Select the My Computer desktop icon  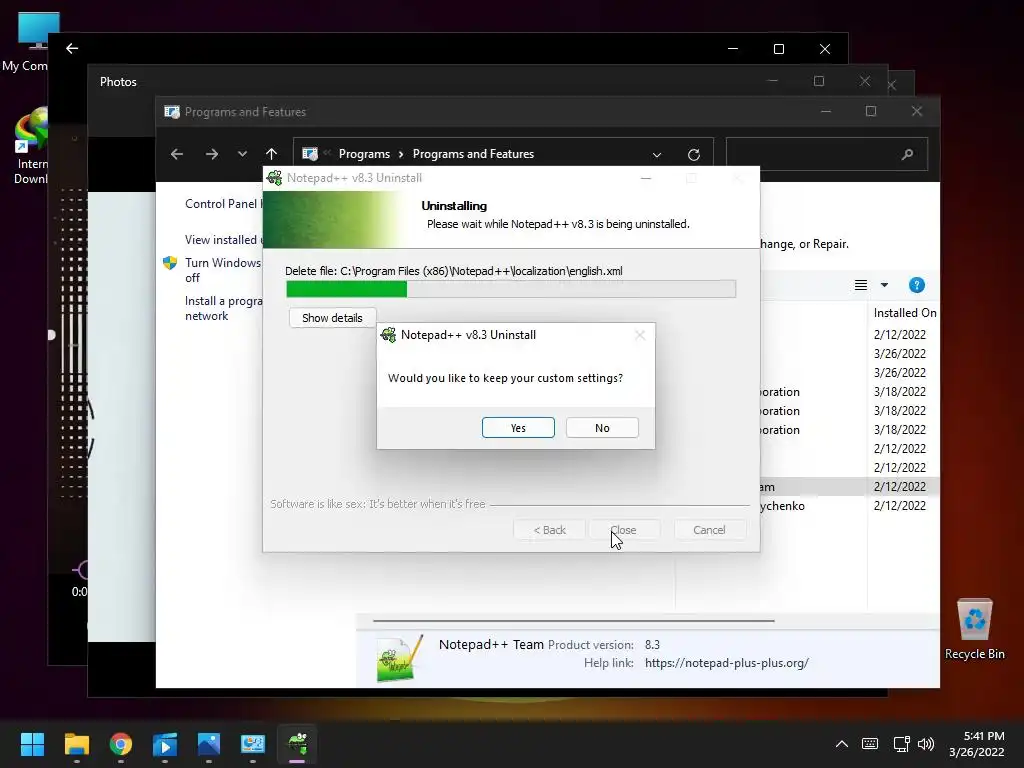tap(24, 42)
